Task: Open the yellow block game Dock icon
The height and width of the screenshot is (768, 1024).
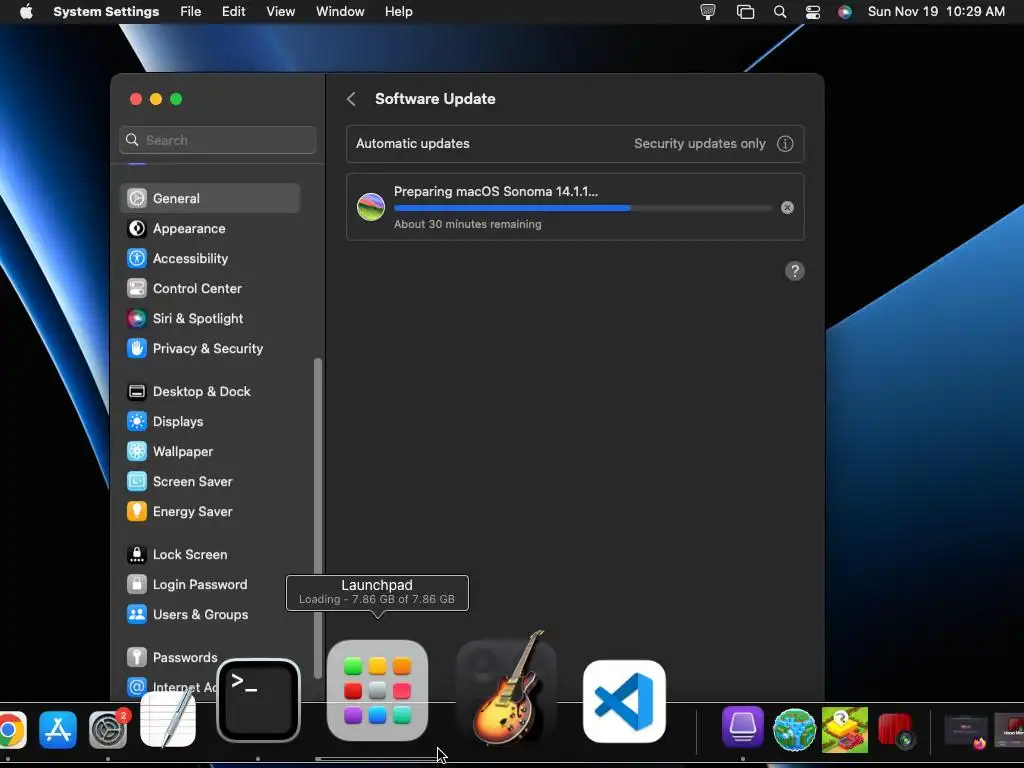Action: click(x=845, y=729)
